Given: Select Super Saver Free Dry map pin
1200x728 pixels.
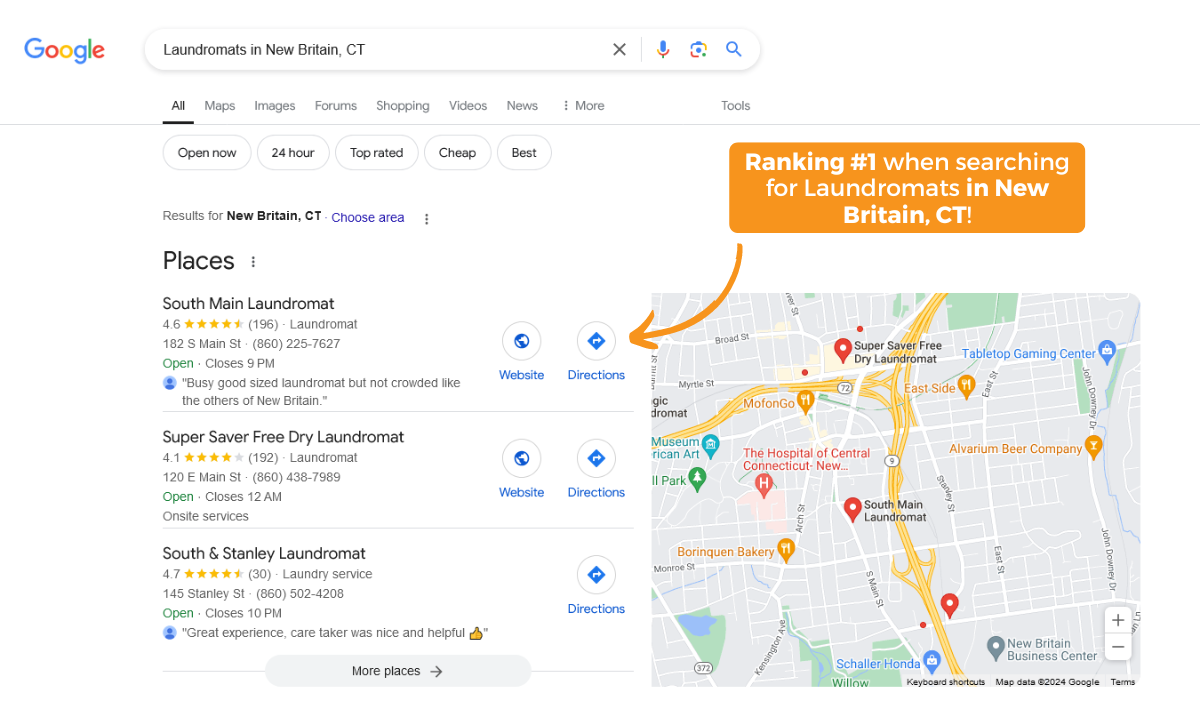Looking at the screenshot, I should point(843,350).
